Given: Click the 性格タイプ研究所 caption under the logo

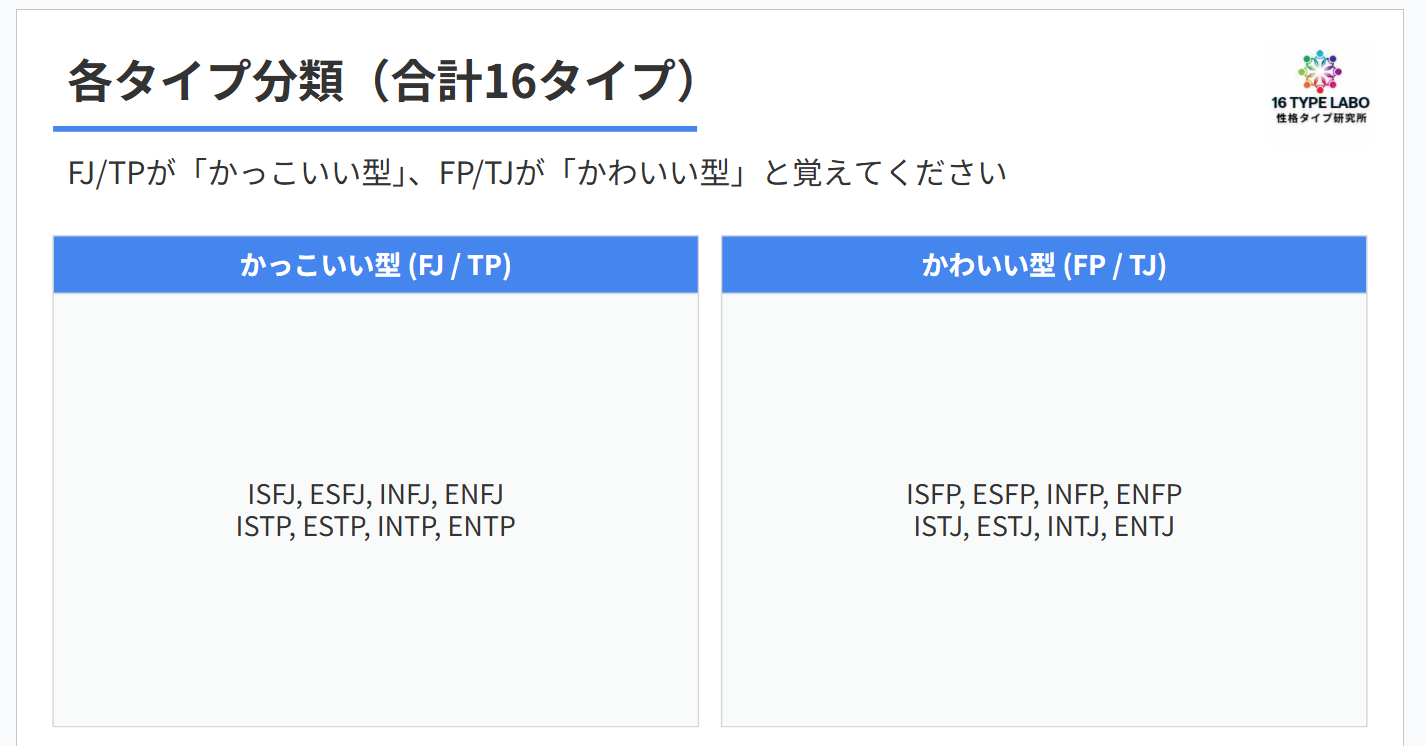Looking at the screenshot, I should point(1320,118).
